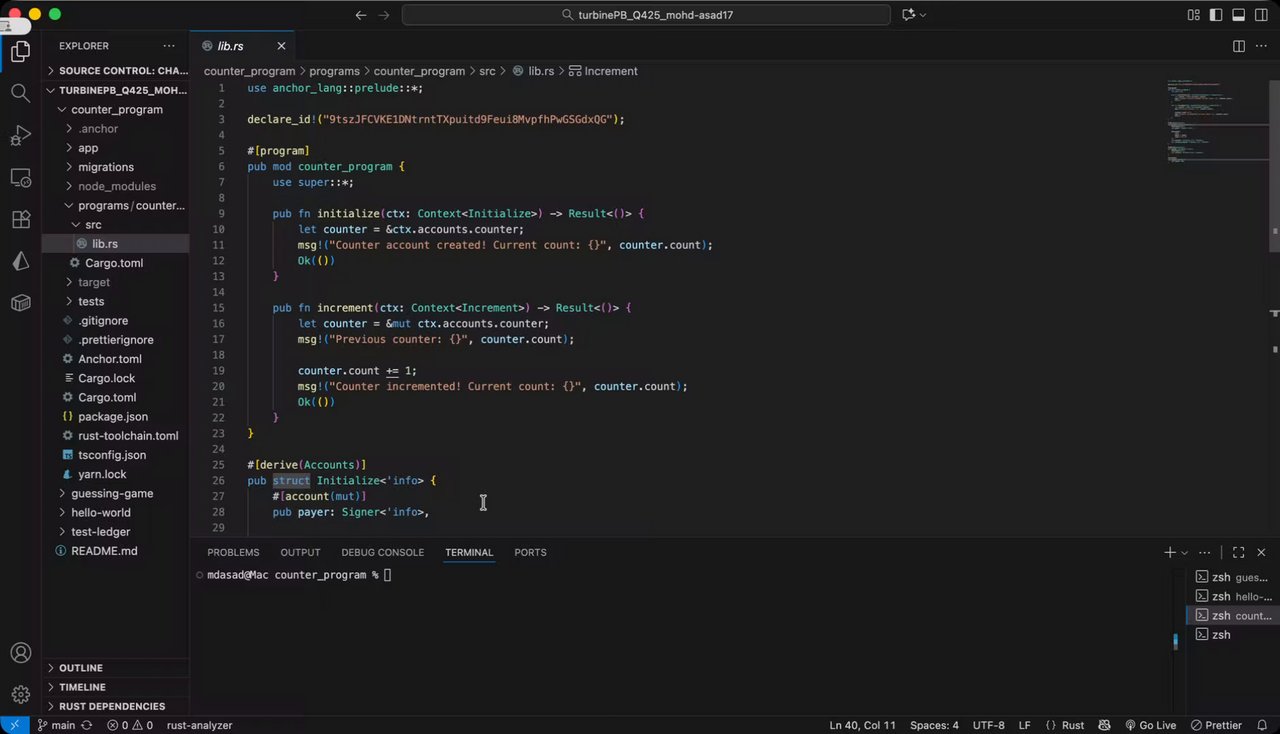The width and height of the screenshot is (1280, 734).
Task: Select the Explorer files icon in the activity bar
Action: (x=20, y=52)
